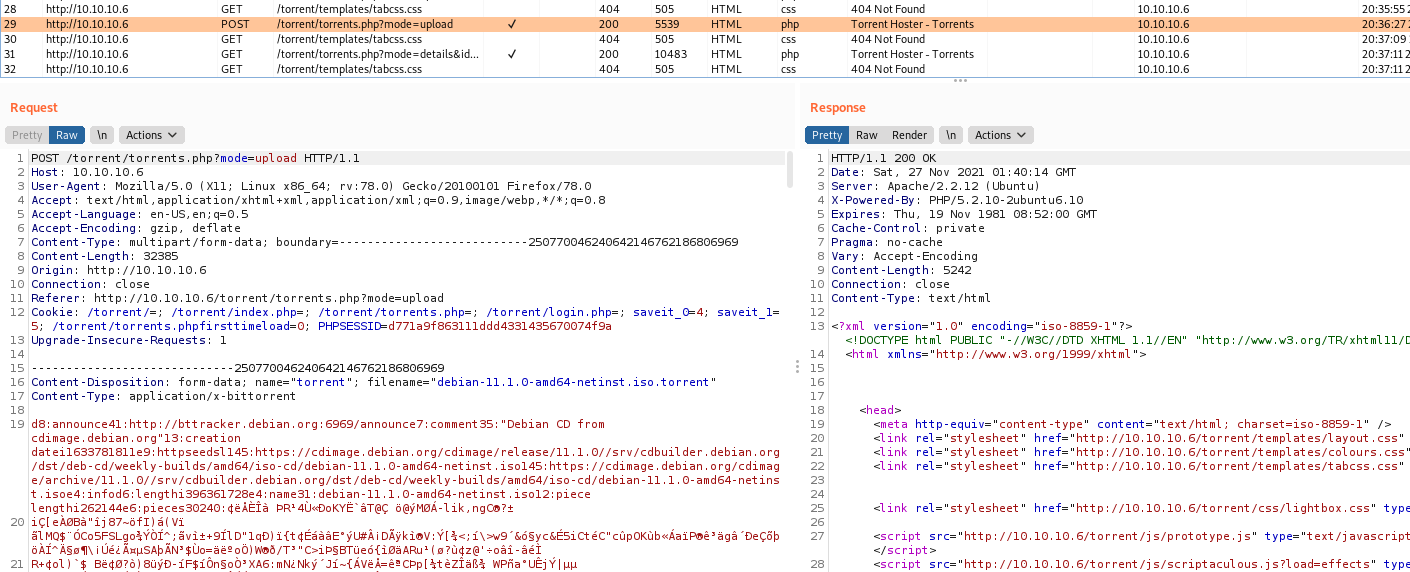
Task: Click the 'Content-Length: 32385' line
Action: tap(105, 256)
